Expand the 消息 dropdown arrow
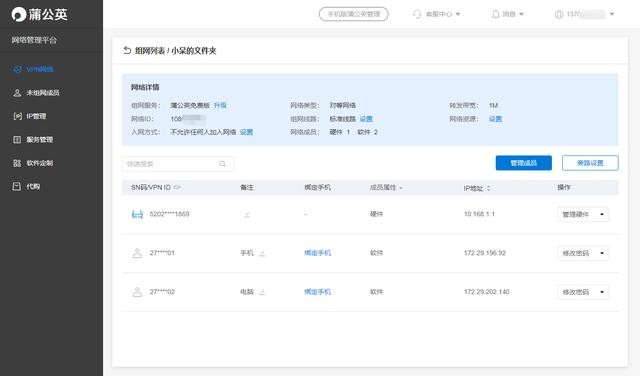Viewport: 640px width, 376px height. click(521, 14)
